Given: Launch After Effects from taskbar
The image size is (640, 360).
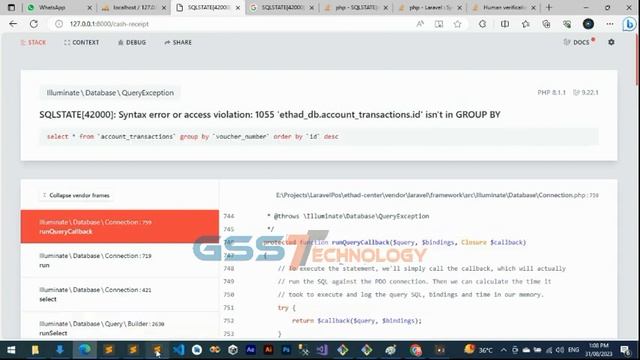Looking at the screenshot, I should point(250,350).
